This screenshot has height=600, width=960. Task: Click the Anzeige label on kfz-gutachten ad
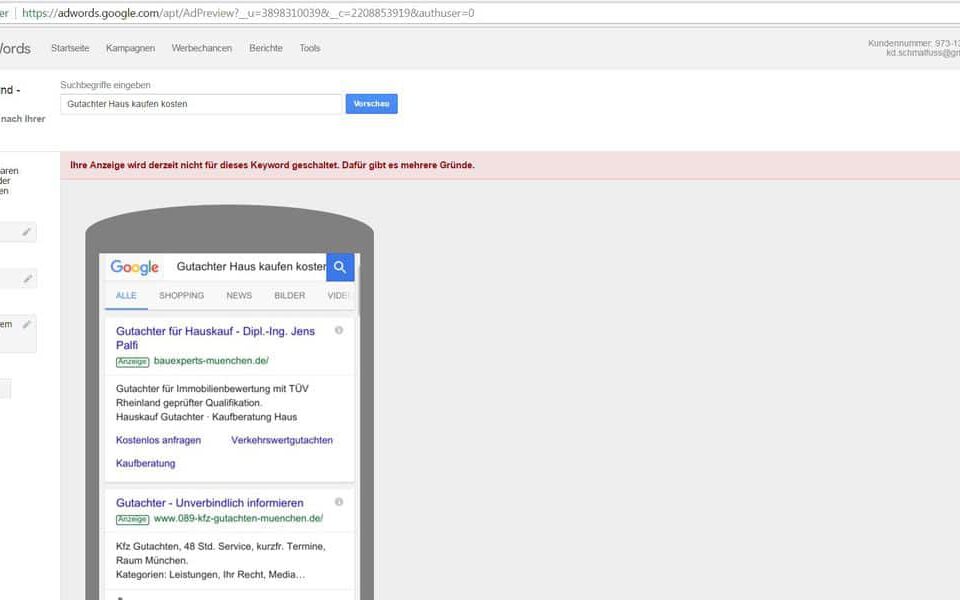(x=132, y=519)
